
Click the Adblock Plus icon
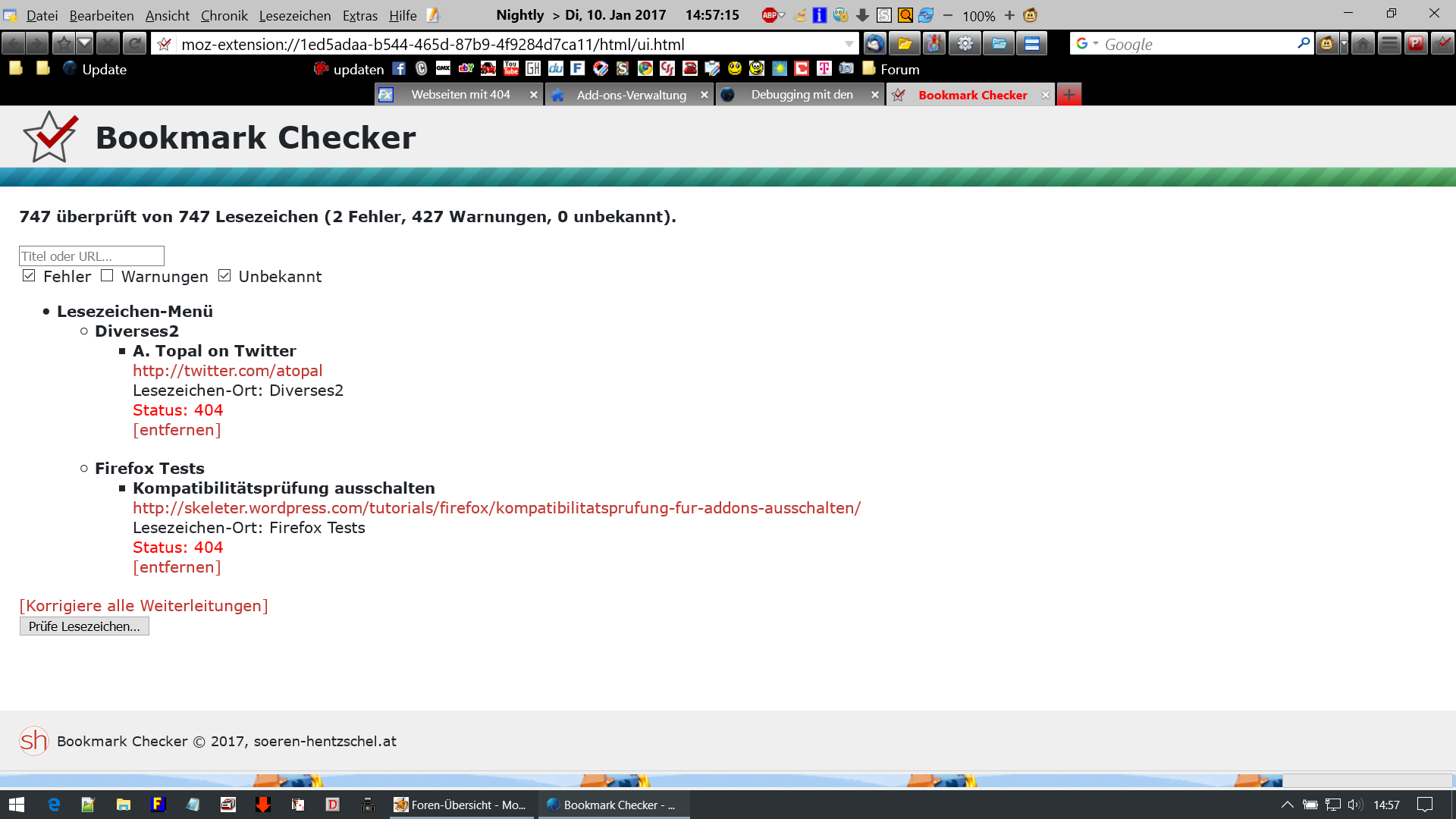(770, 15)
